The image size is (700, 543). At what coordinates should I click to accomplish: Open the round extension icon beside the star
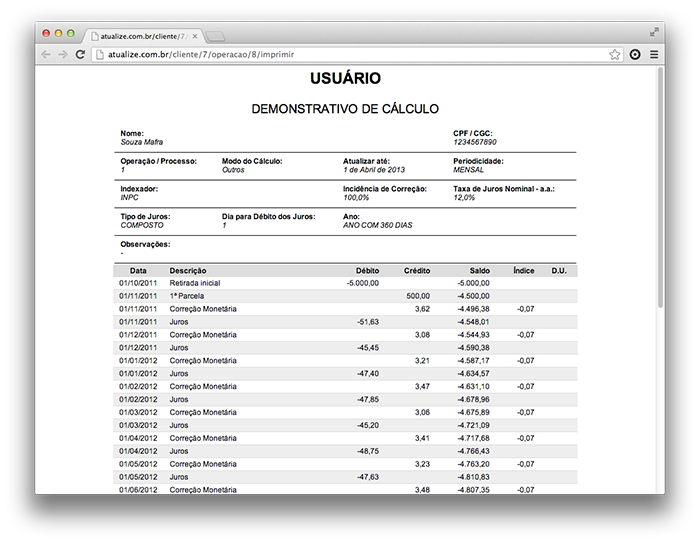click(x=635, y=54)
